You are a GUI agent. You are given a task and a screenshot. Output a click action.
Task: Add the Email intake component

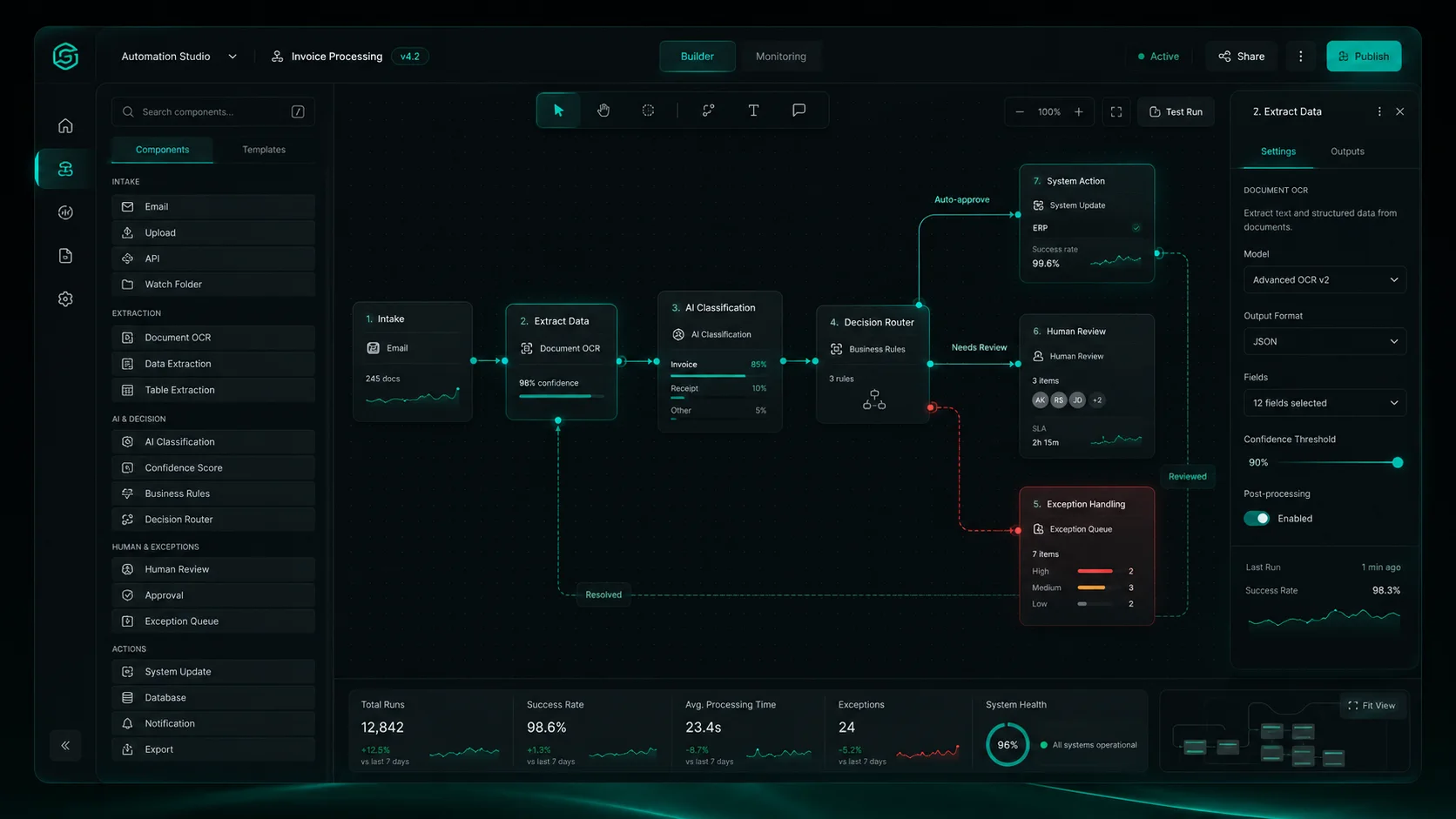[213, 206]
